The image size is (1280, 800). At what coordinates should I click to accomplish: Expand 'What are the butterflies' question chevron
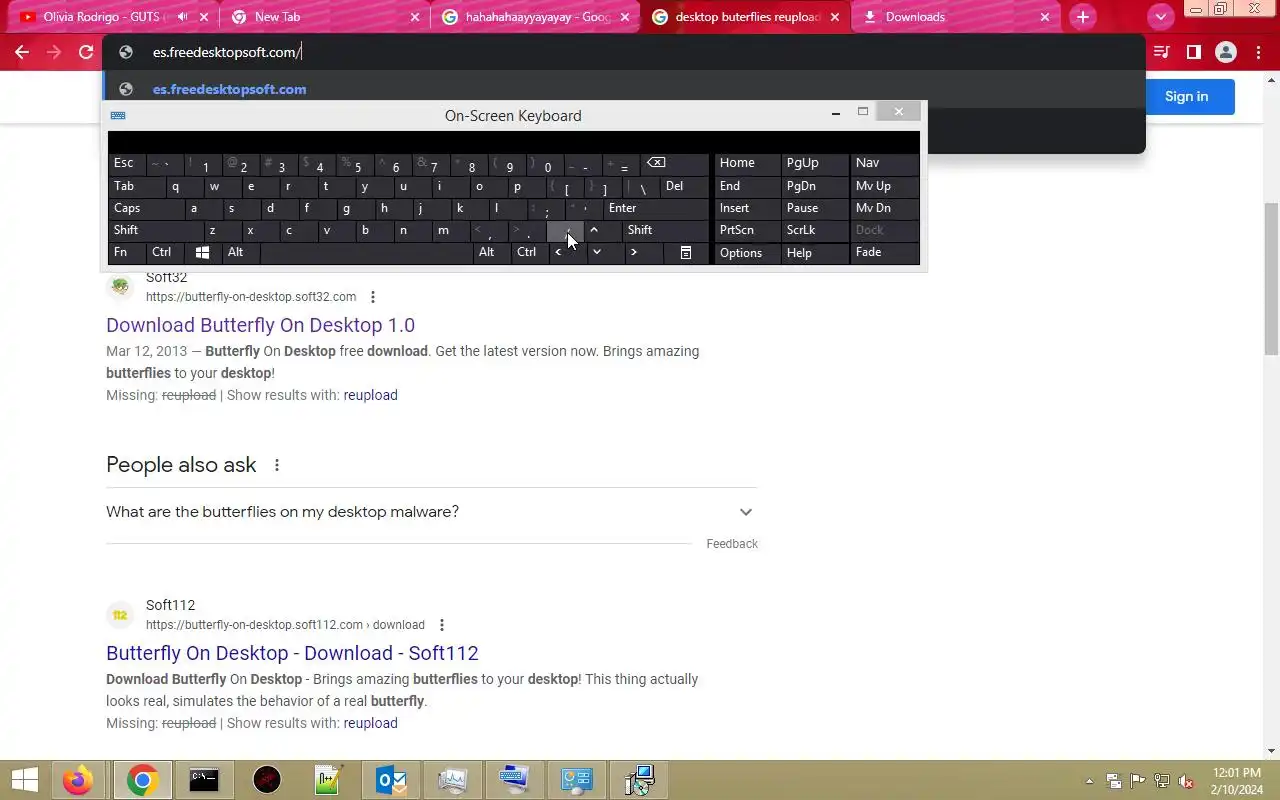tap(745, 512)
